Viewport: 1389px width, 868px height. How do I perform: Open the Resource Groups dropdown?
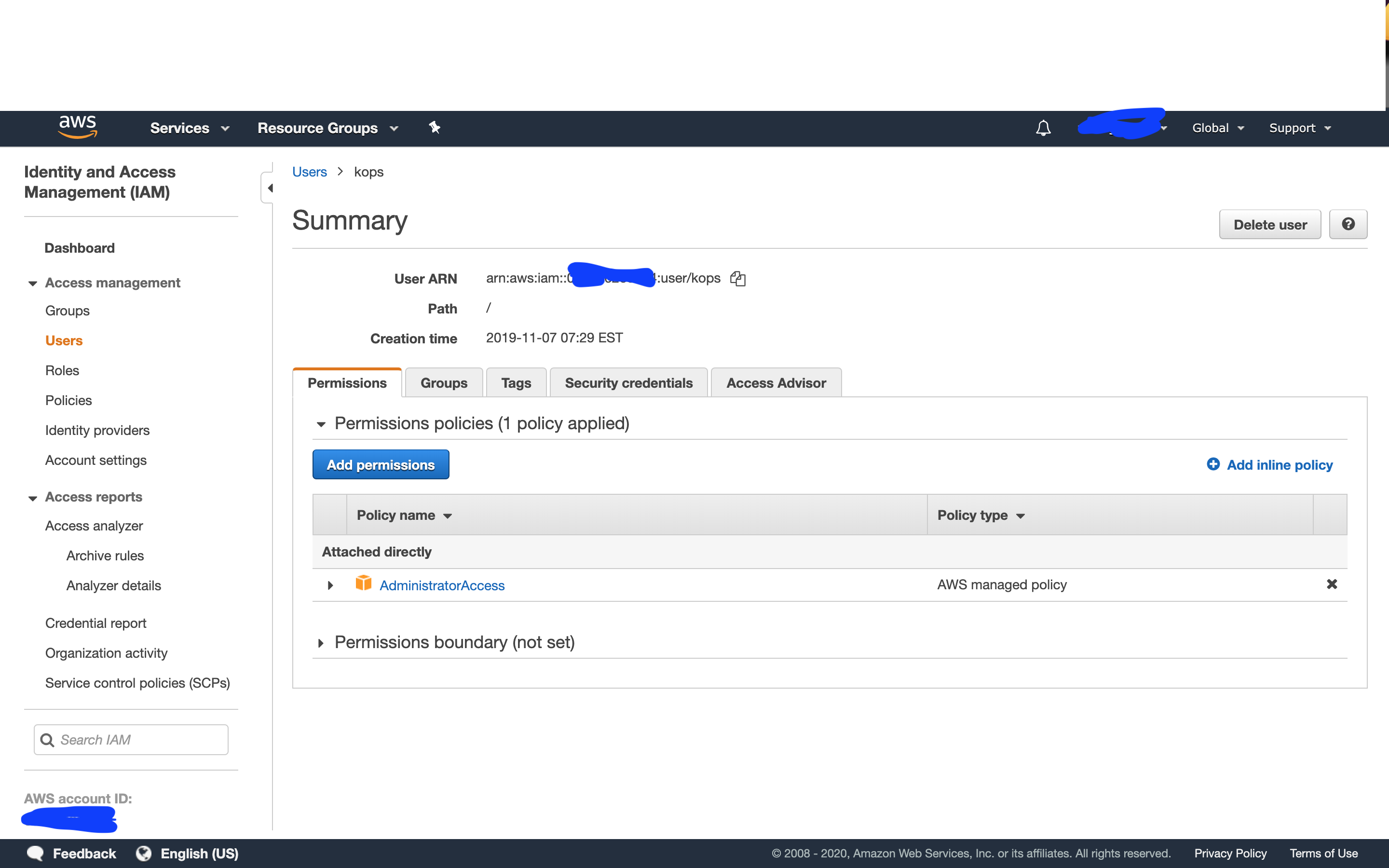tap(328, 128)
